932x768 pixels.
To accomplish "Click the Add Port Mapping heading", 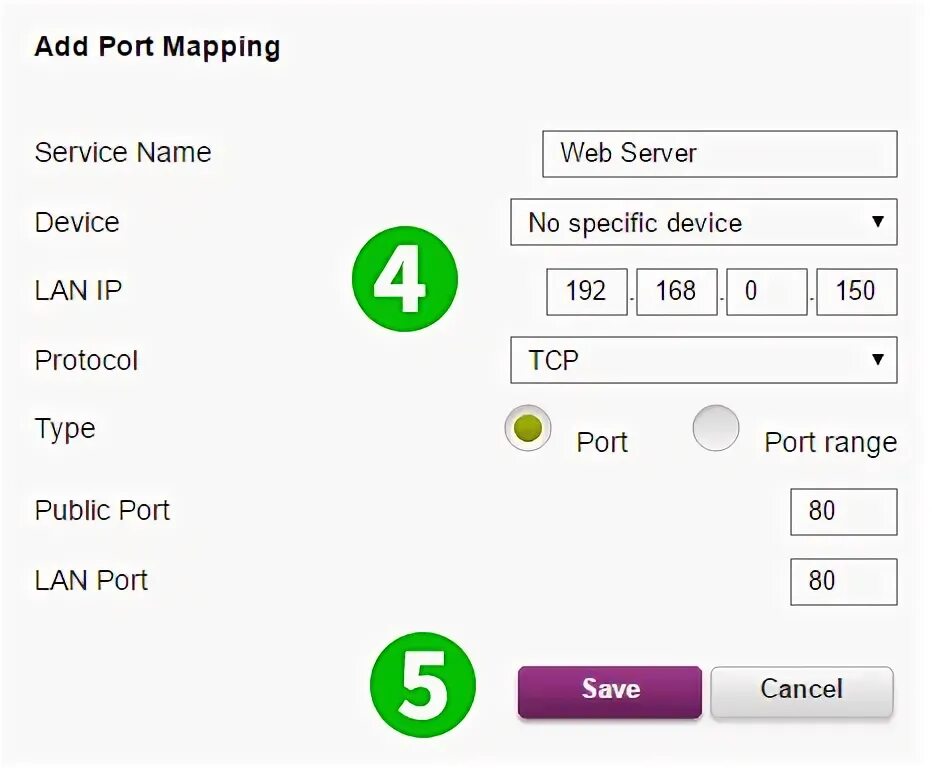I will pyautogui.click(x=158, y=48).
